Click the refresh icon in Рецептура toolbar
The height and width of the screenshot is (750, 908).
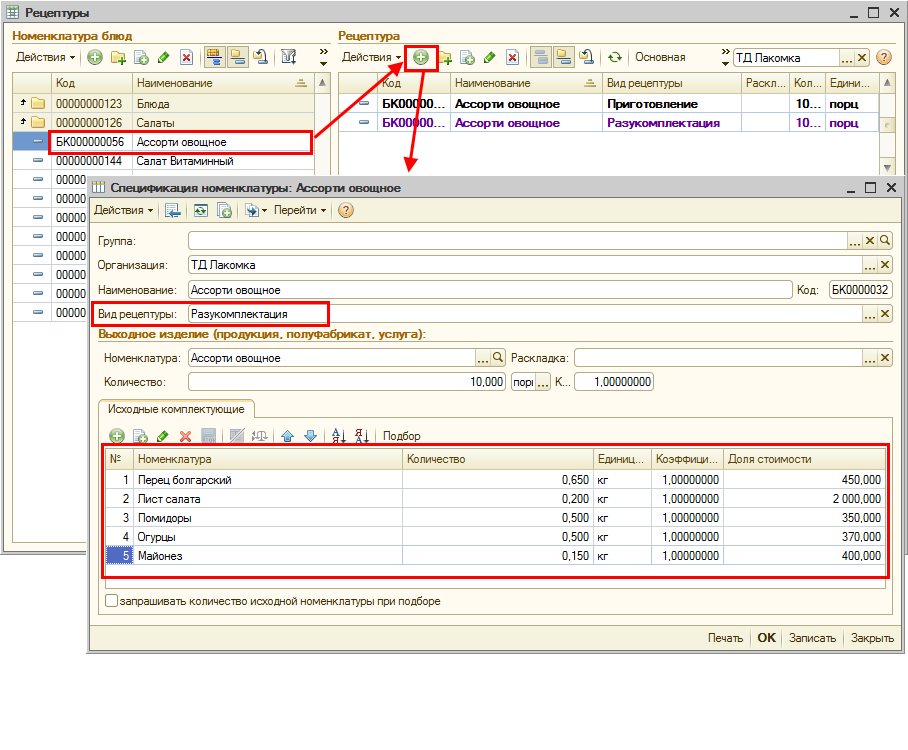[x=615, y=58]
